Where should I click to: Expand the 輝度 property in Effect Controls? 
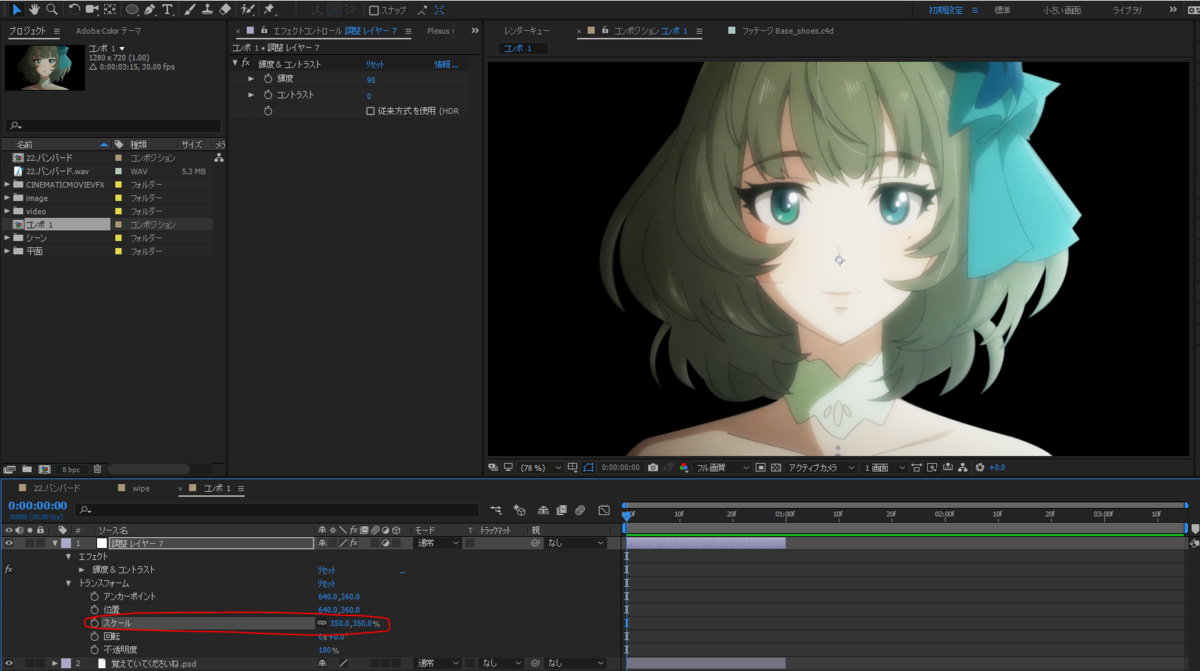(252, 79)
